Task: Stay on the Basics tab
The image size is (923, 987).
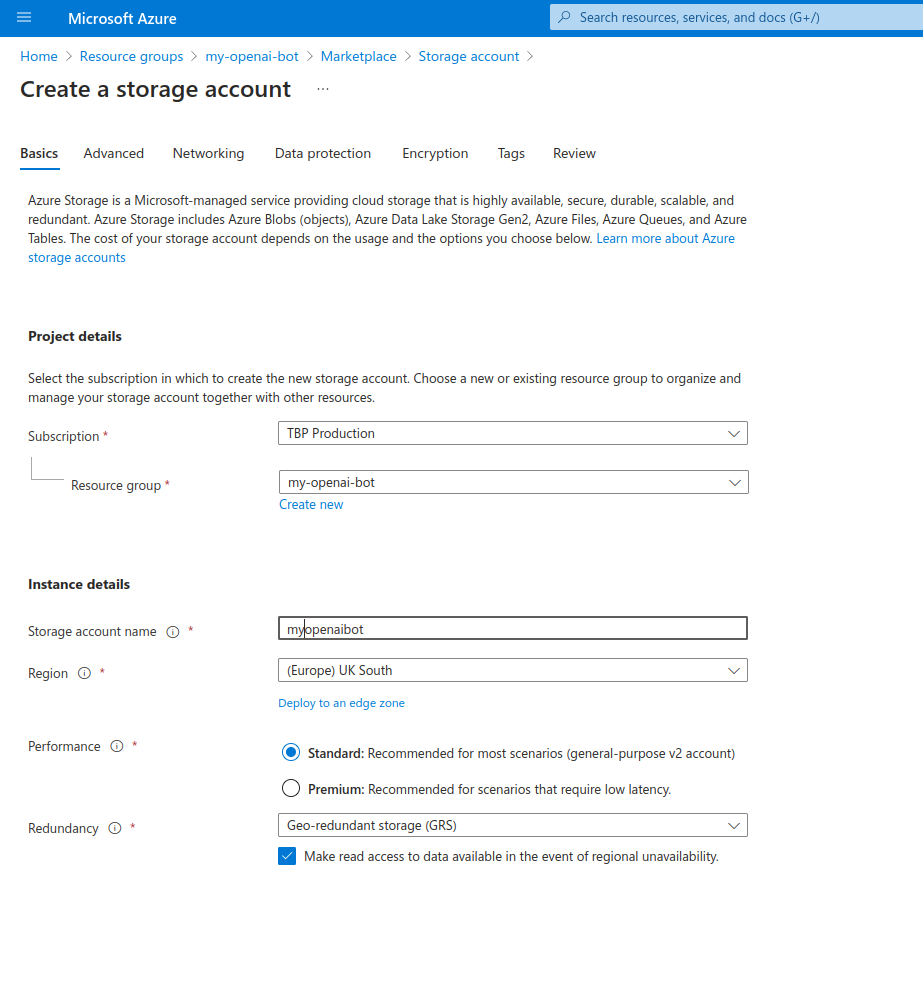Action: 39,154
